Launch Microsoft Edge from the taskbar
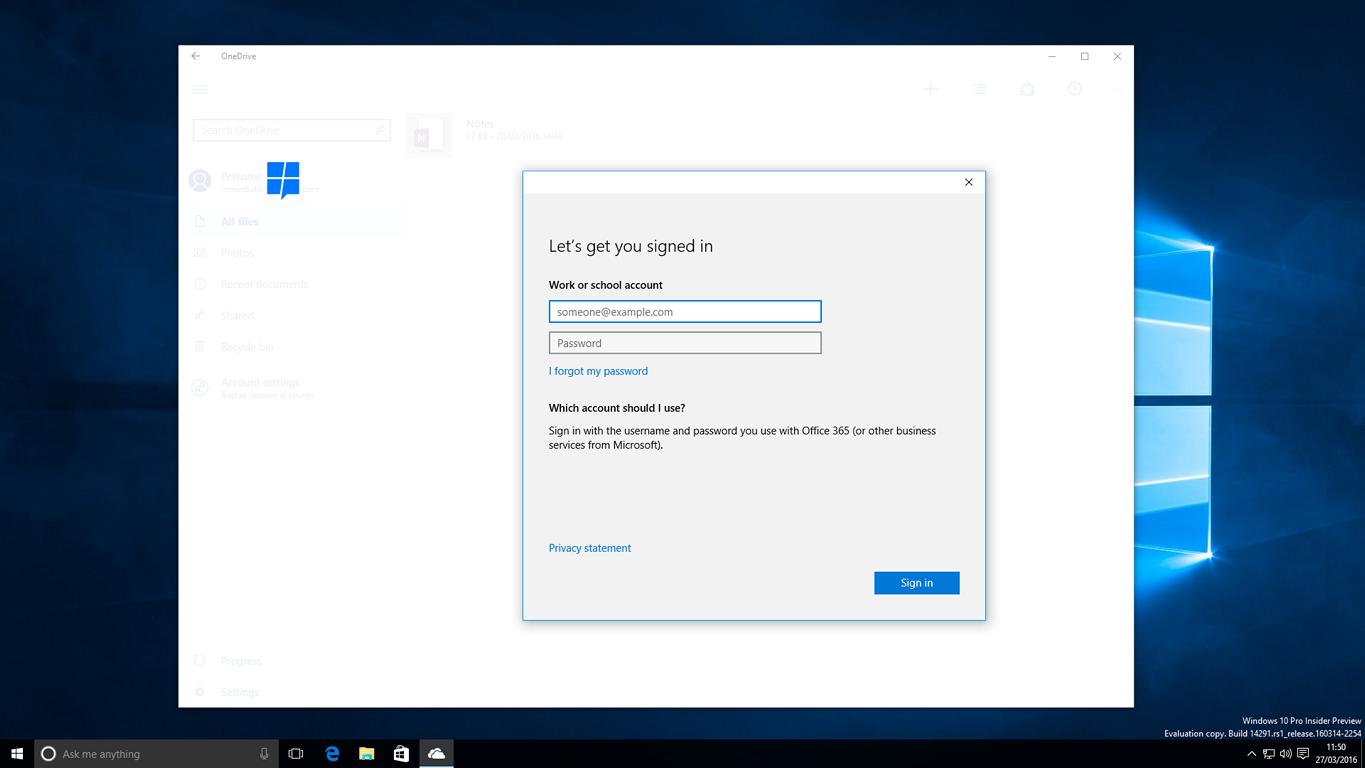The height and width of the screenshot is (768, 1365). [x=332, y=754]
